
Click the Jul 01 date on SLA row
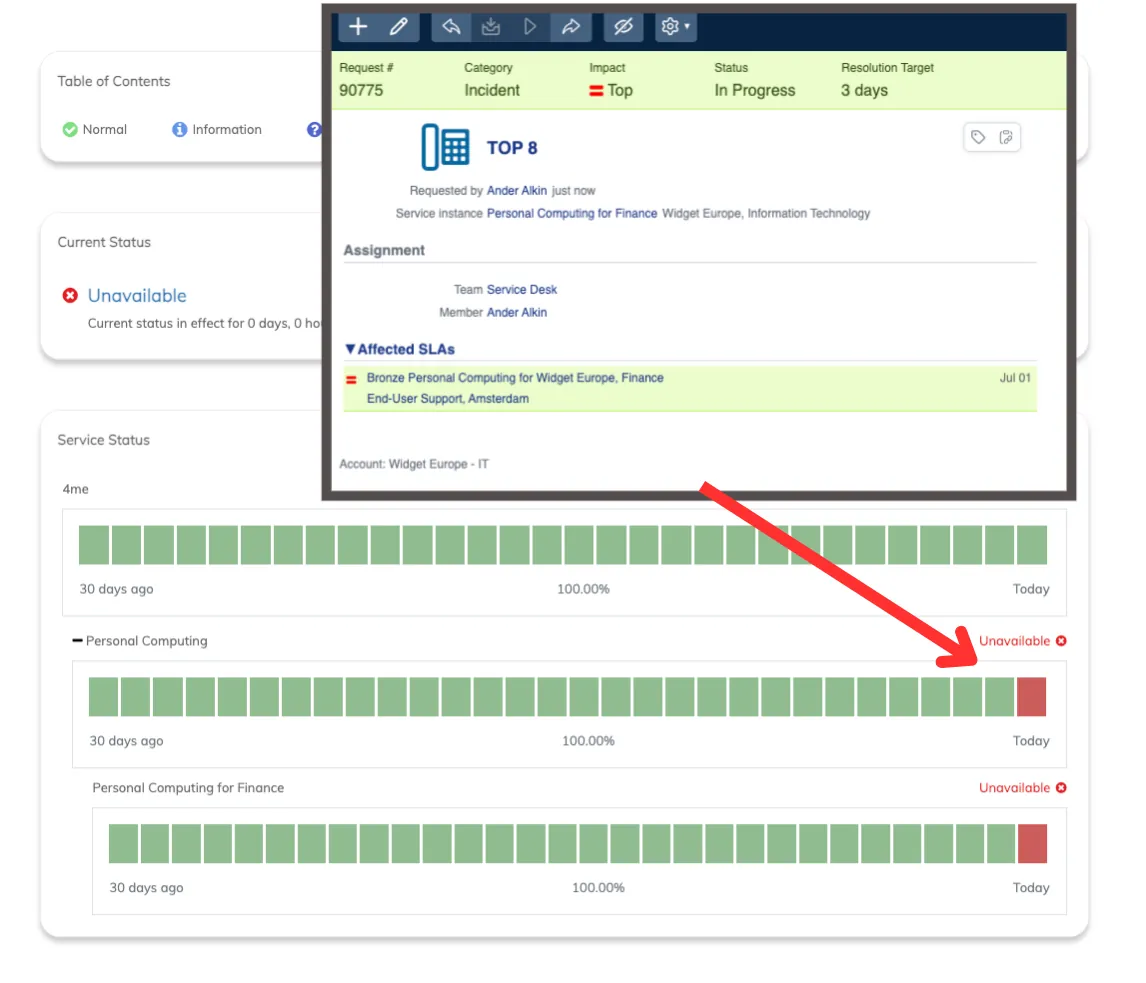pyautogui.click(x=1015, y=378)
